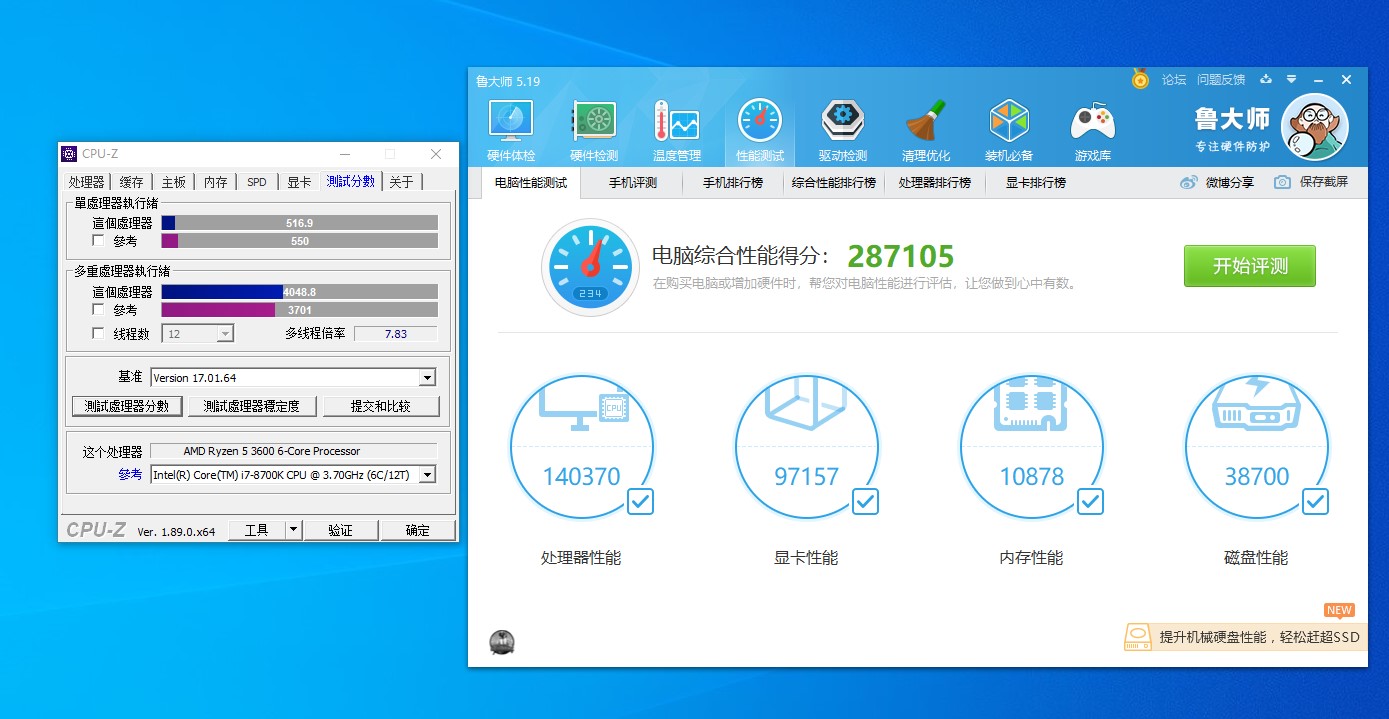Image resolution: width=1389 pixels, height=719 pixels.
Task: Click the 验证 button in CPU-Z
Action: coord(341,530)
